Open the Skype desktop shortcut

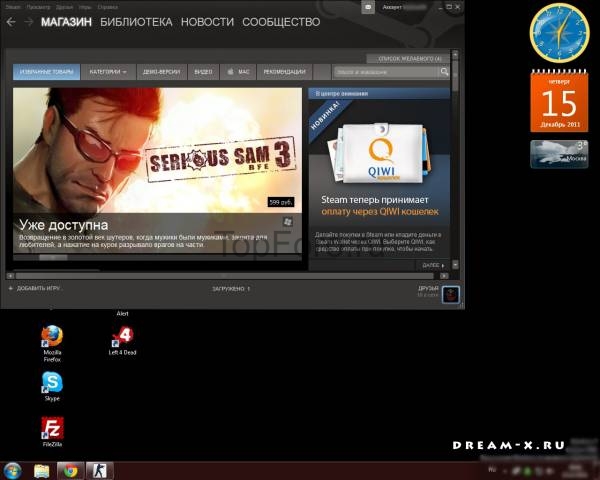tap(52, 386)
